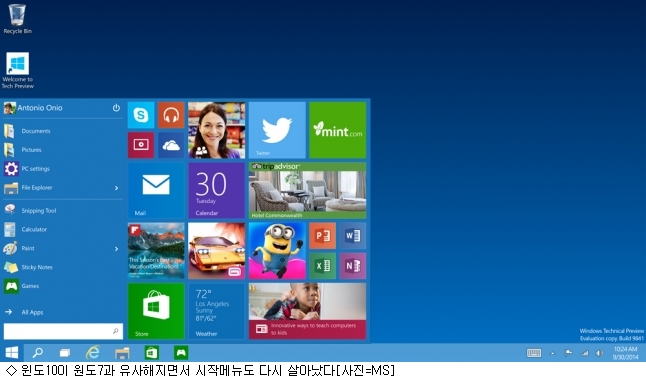
Task: Open the touch keyboard from tray
Action: 534,353
